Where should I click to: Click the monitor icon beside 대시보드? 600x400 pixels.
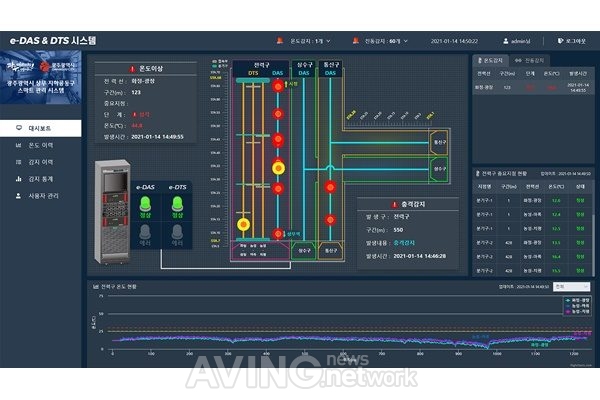19,128
